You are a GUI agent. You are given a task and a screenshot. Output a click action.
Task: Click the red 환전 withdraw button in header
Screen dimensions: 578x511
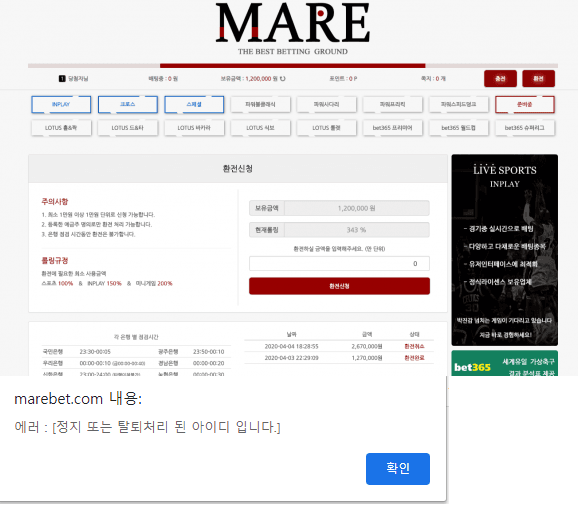coord(538,79)
